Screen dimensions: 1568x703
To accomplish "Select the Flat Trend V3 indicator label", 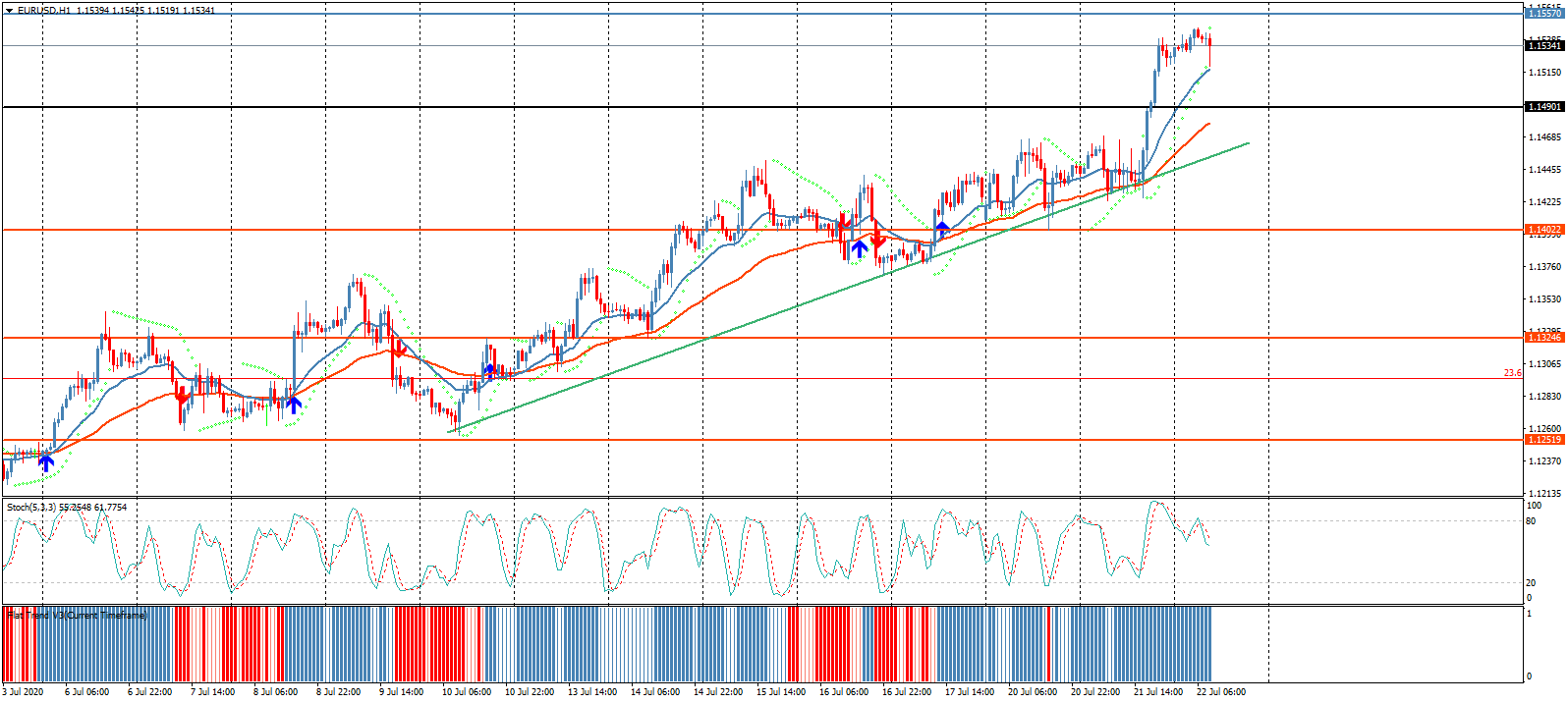I will [x=77, y=616].
